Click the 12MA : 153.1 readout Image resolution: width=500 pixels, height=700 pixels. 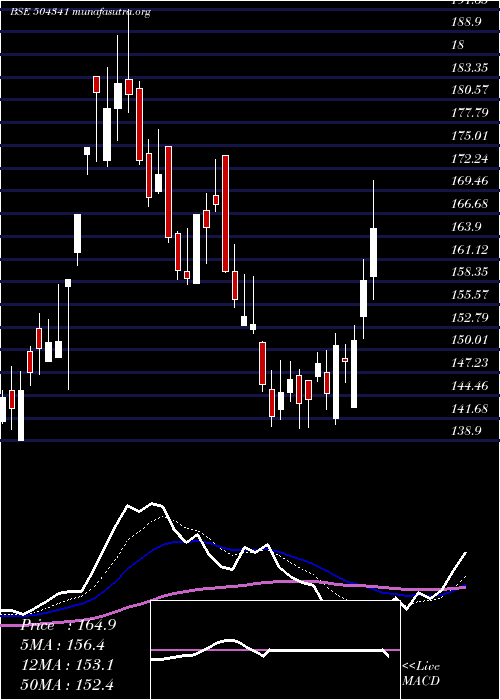pos(68,665)
